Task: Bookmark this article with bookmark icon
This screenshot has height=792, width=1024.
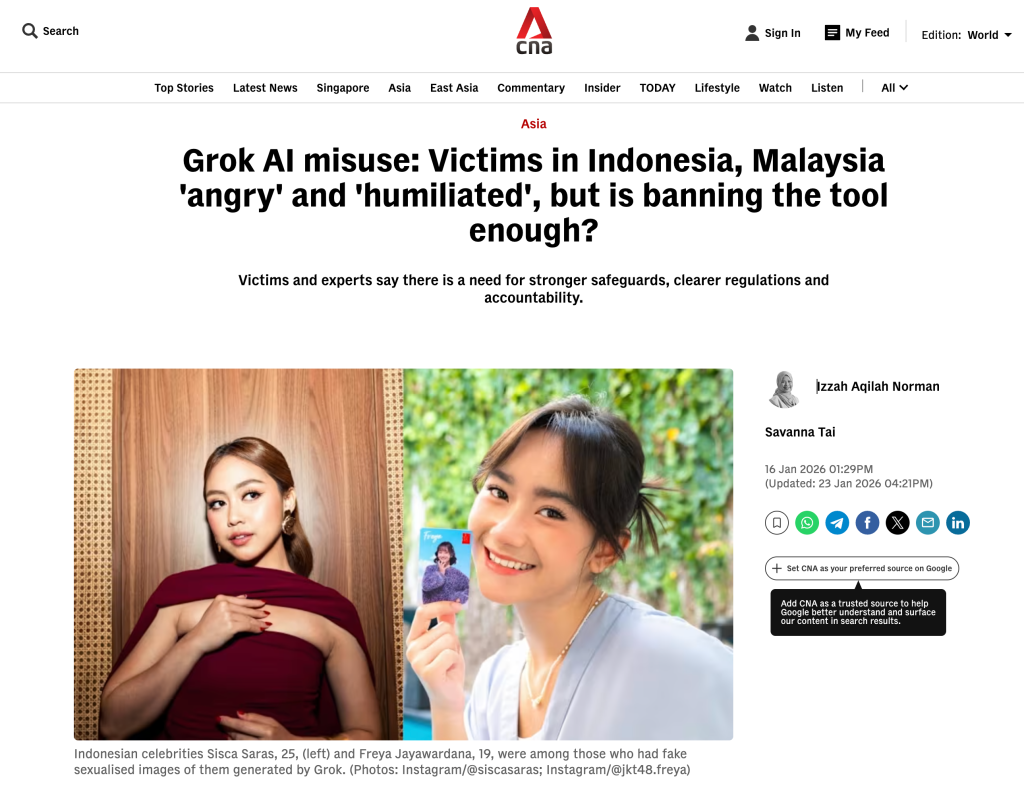Action: tap(776, 522)
